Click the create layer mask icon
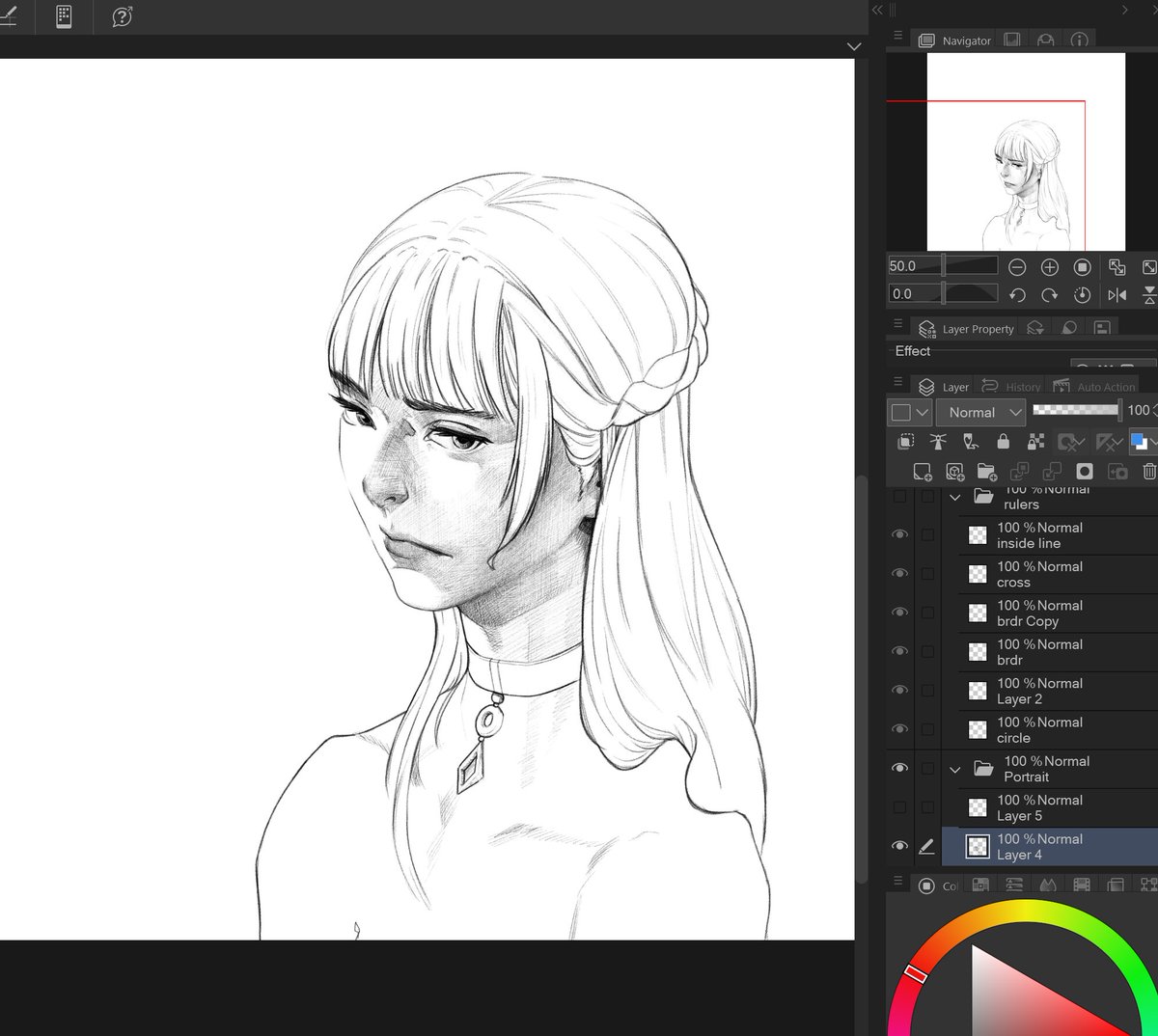This screenshot has height=1036, width=1158. point(1085,472)
